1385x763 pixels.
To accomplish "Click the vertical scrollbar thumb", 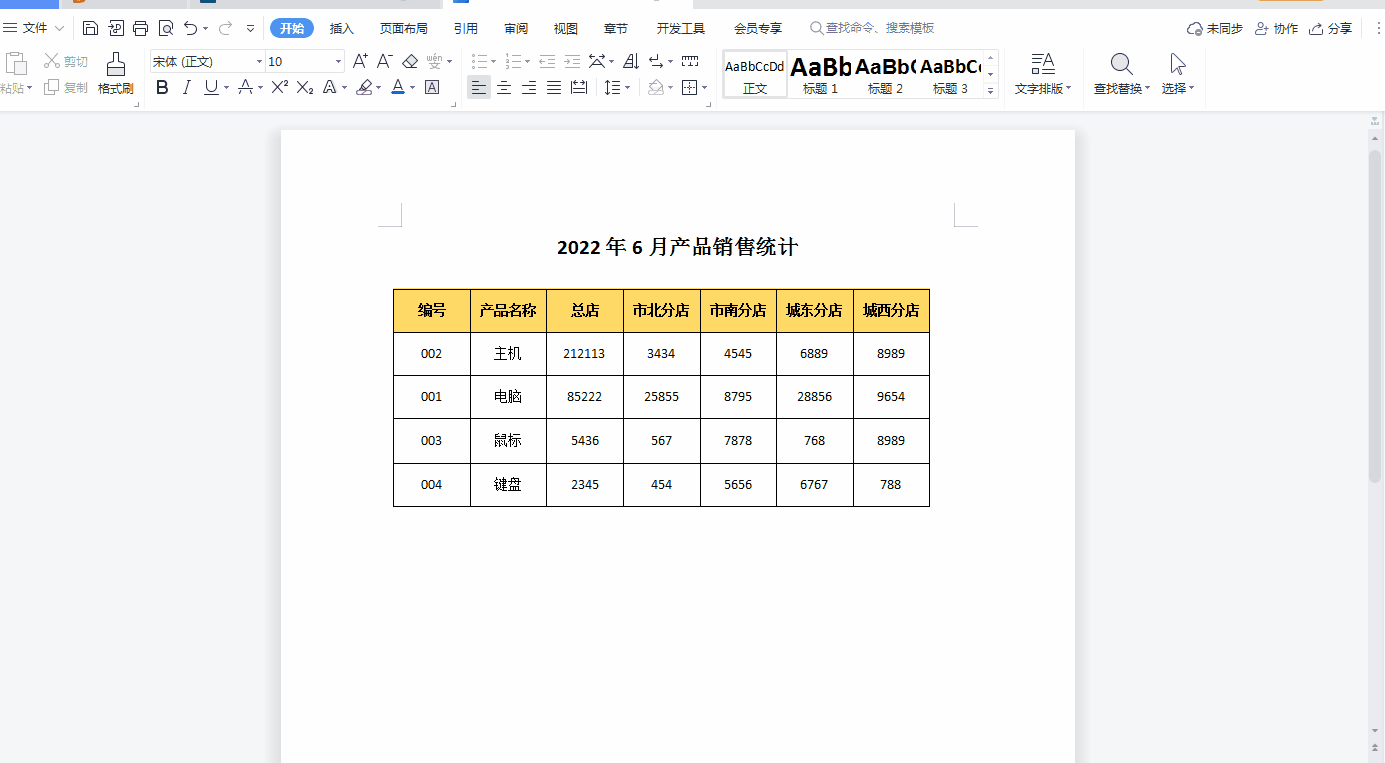I will pos(1375,316).
